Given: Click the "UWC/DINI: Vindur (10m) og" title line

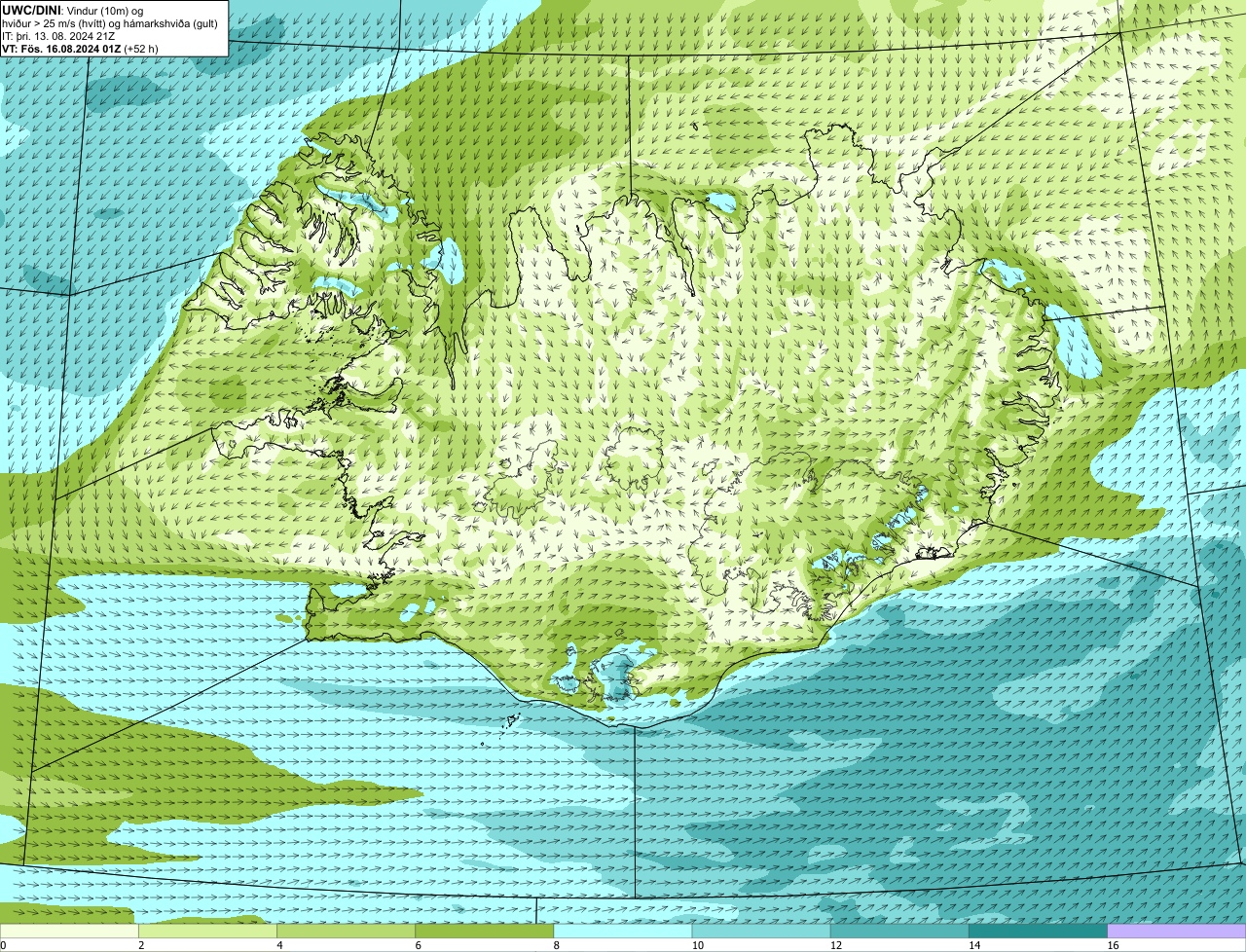Looking at the screenshot, I should (72, 10).
